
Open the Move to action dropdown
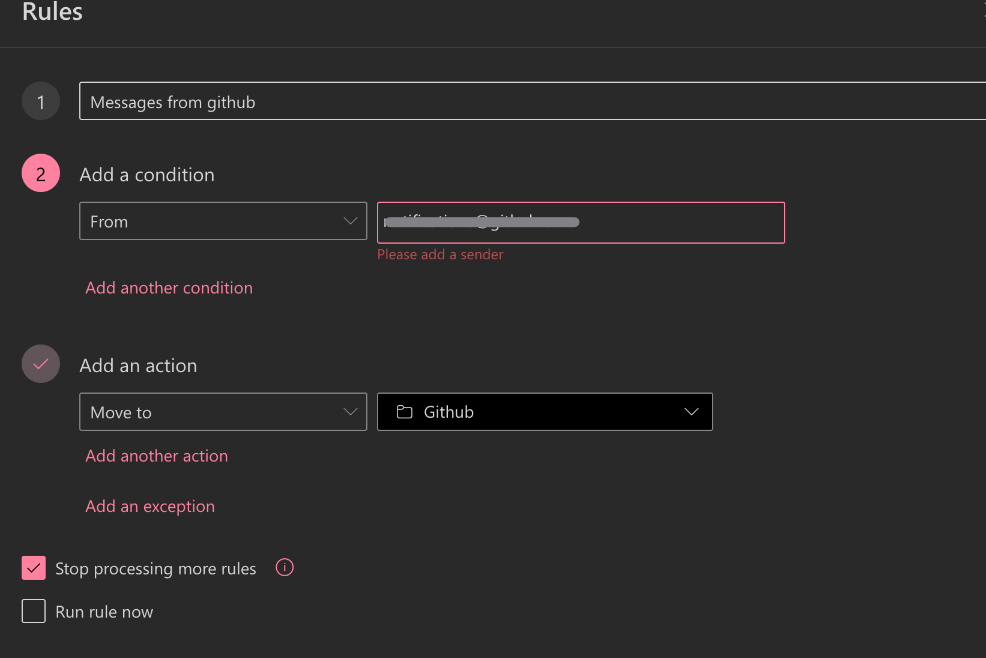click(x=223, y=412)
